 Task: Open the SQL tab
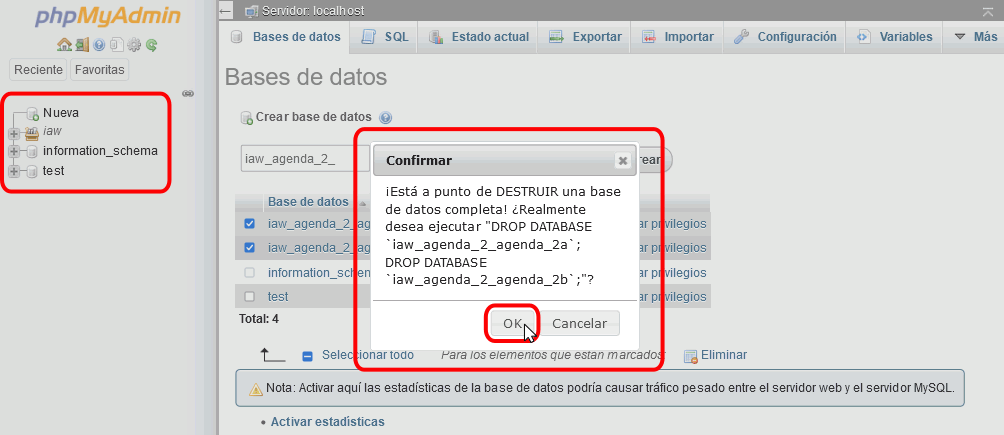point(384,37)
